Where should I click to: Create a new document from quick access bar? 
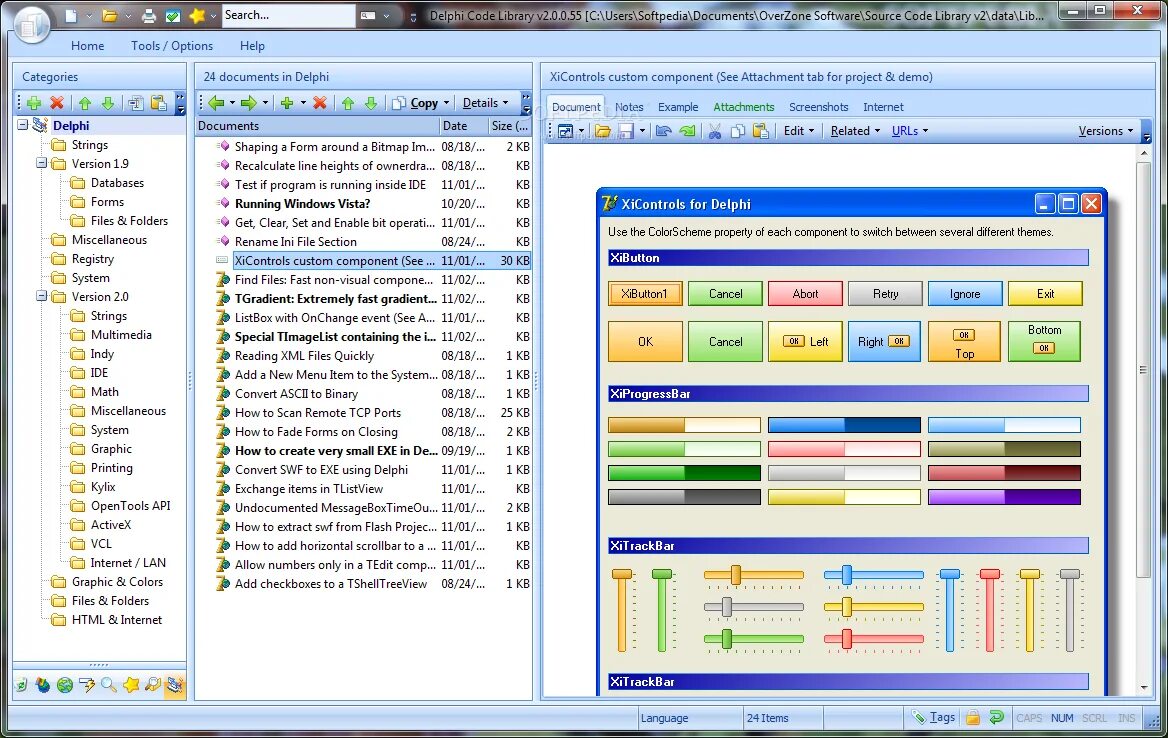[x=71, y=15]
